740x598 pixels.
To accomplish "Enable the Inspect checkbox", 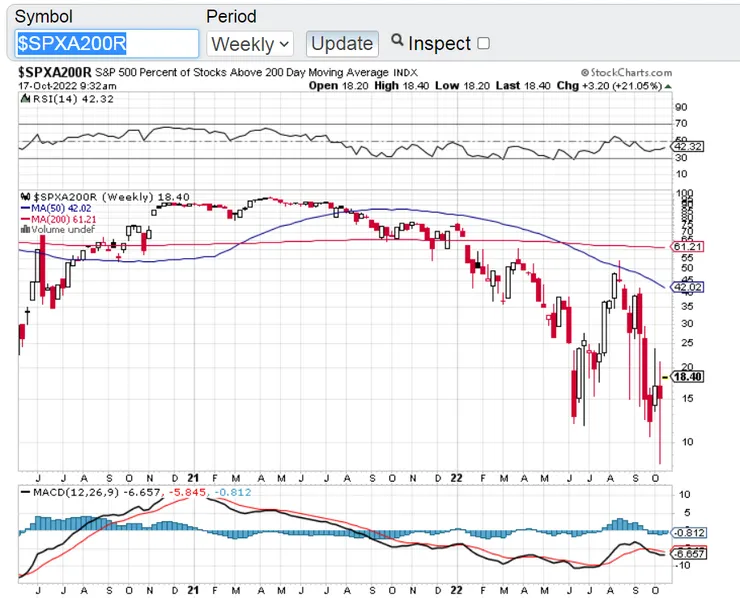I will pyautogui.click(x=483, y=43).
